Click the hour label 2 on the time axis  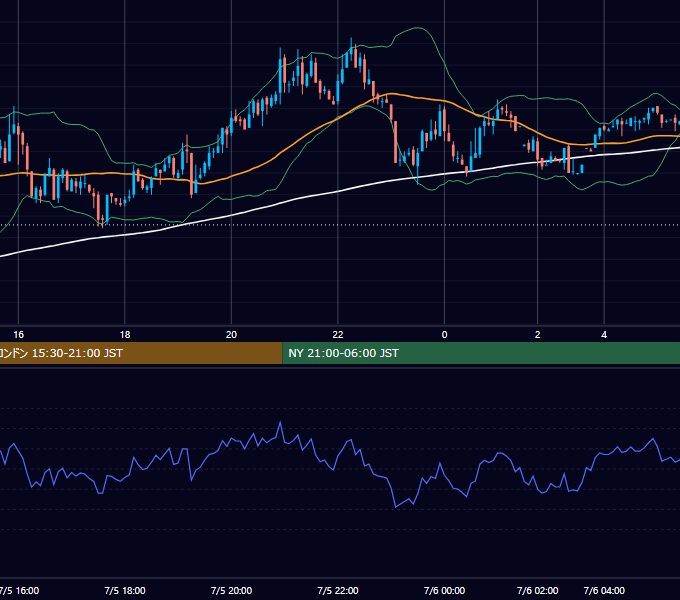pyautogui.click(x=537, y=335)
